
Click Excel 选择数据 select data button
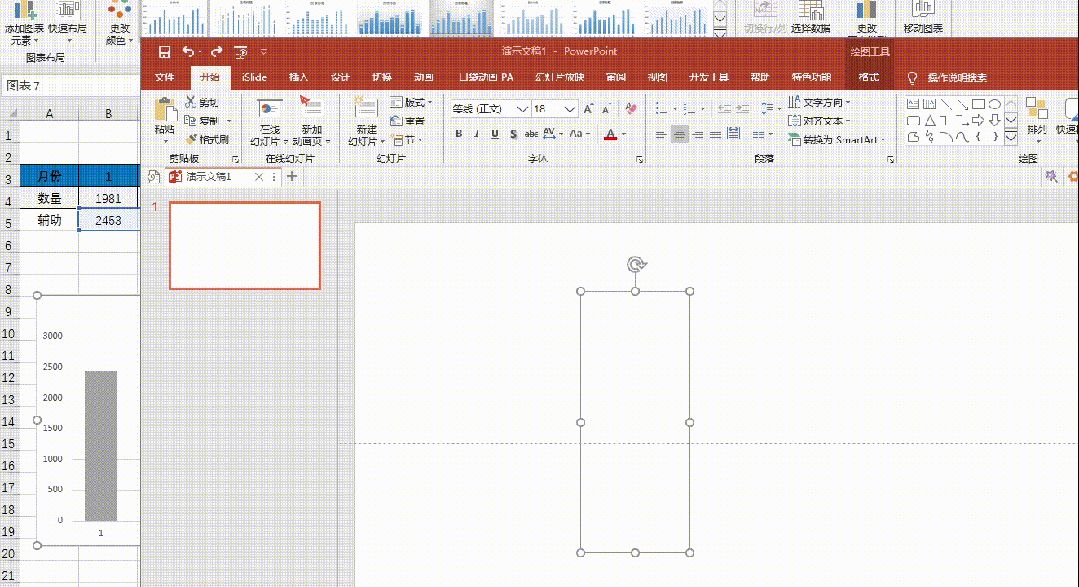click(x=811, y=17)
